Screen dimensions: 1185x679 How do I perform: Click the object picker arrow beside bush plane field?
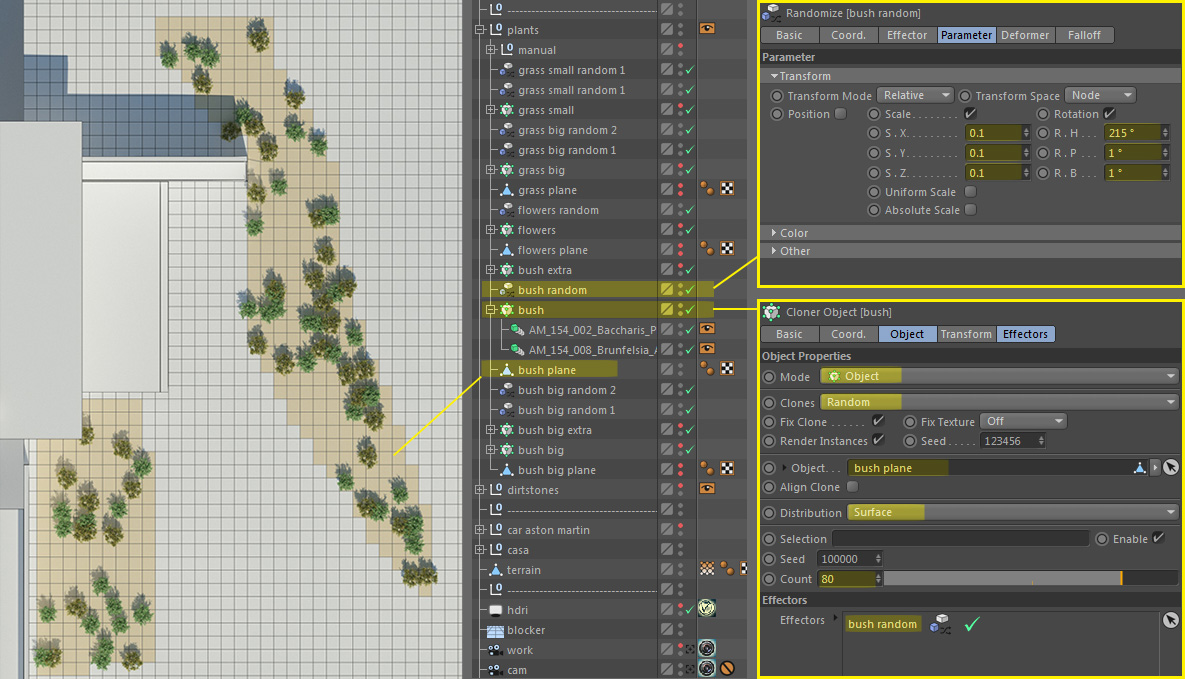click(1170, 468)
